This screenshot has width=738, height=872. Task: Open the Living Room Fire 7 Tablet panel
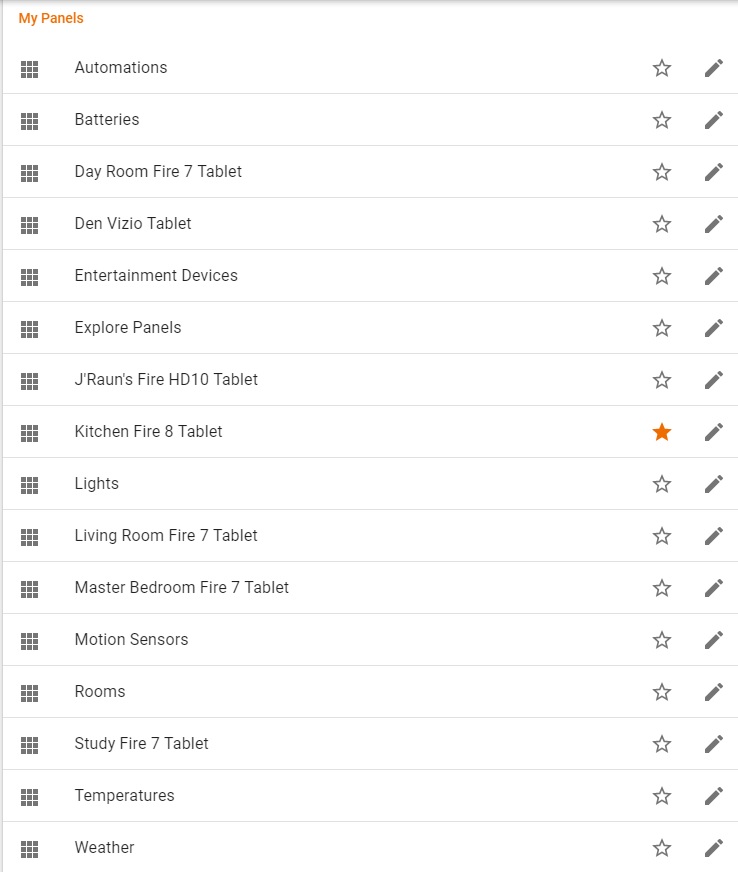(166, 536)
